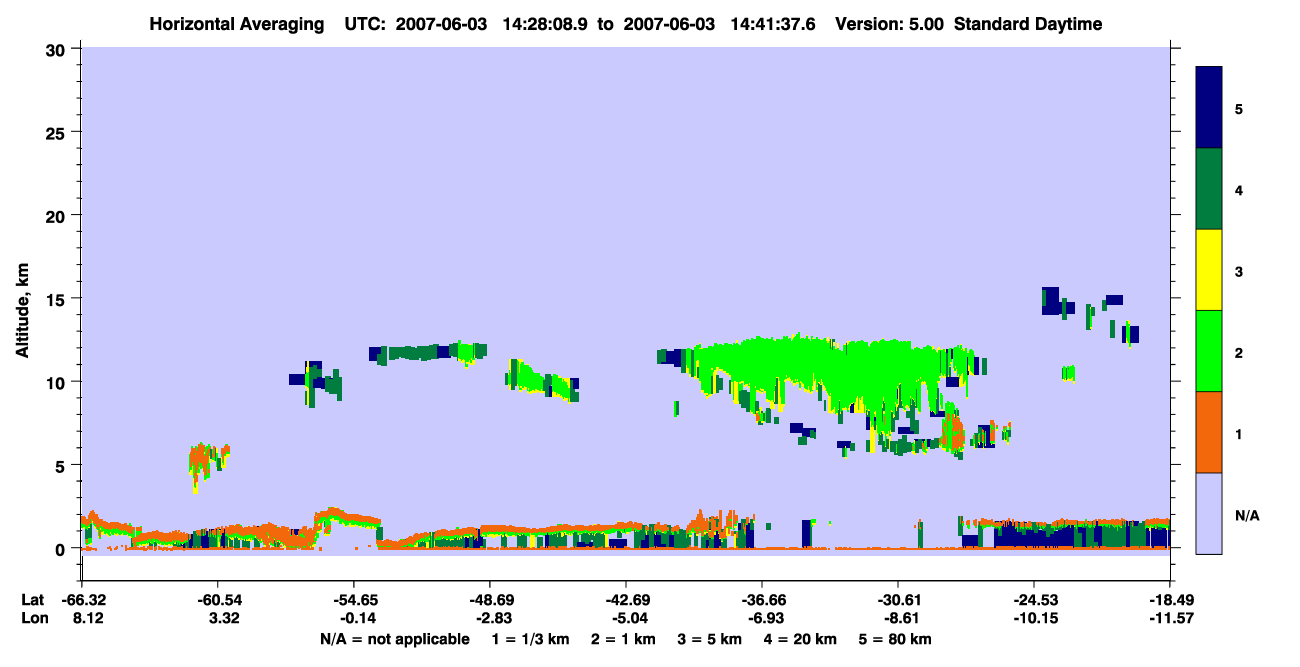
Task: Click the orange level 1 color swatch
Action: [1209, 432]
